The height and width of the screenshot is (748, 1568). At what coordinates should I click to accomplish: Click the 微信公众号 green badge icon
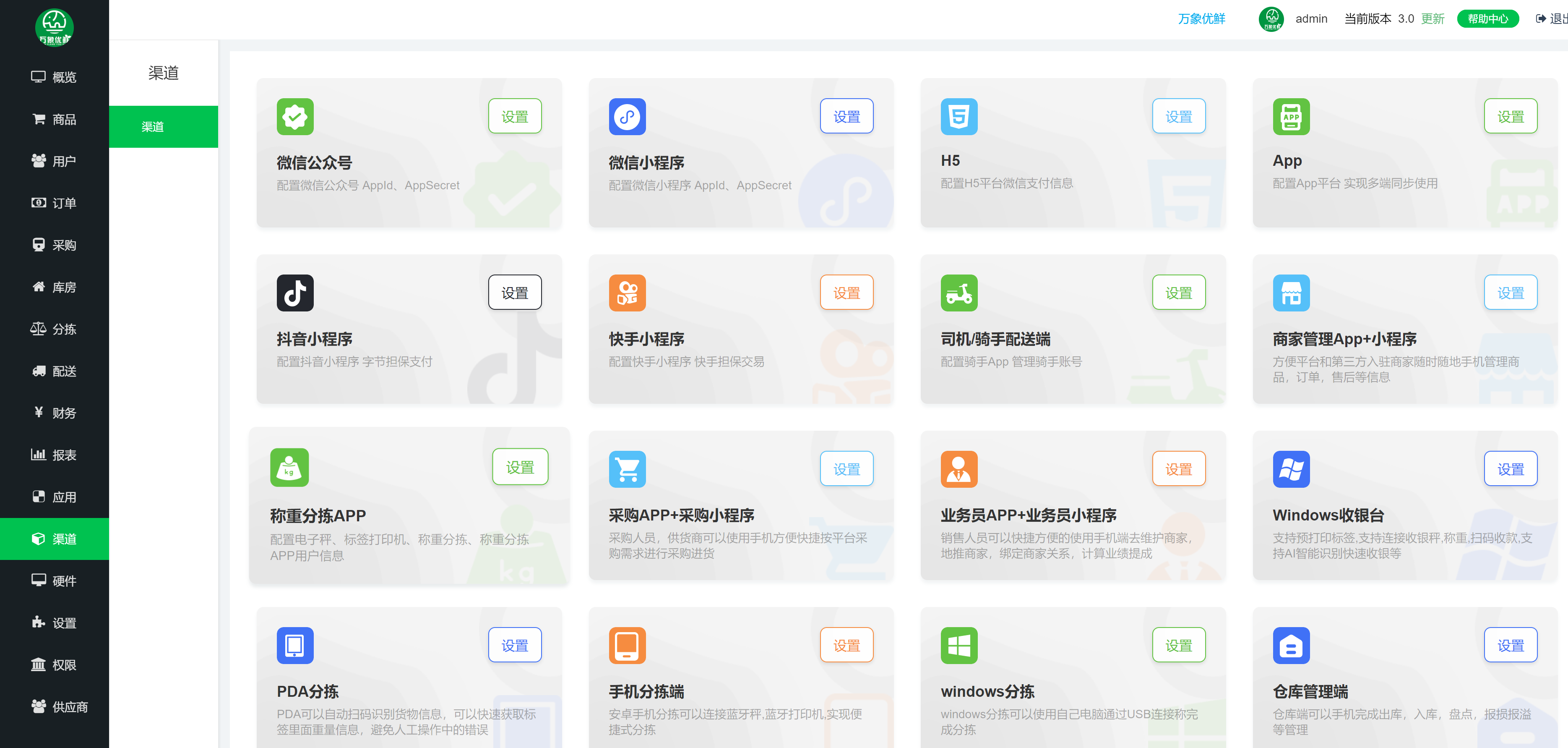point(295,116)
